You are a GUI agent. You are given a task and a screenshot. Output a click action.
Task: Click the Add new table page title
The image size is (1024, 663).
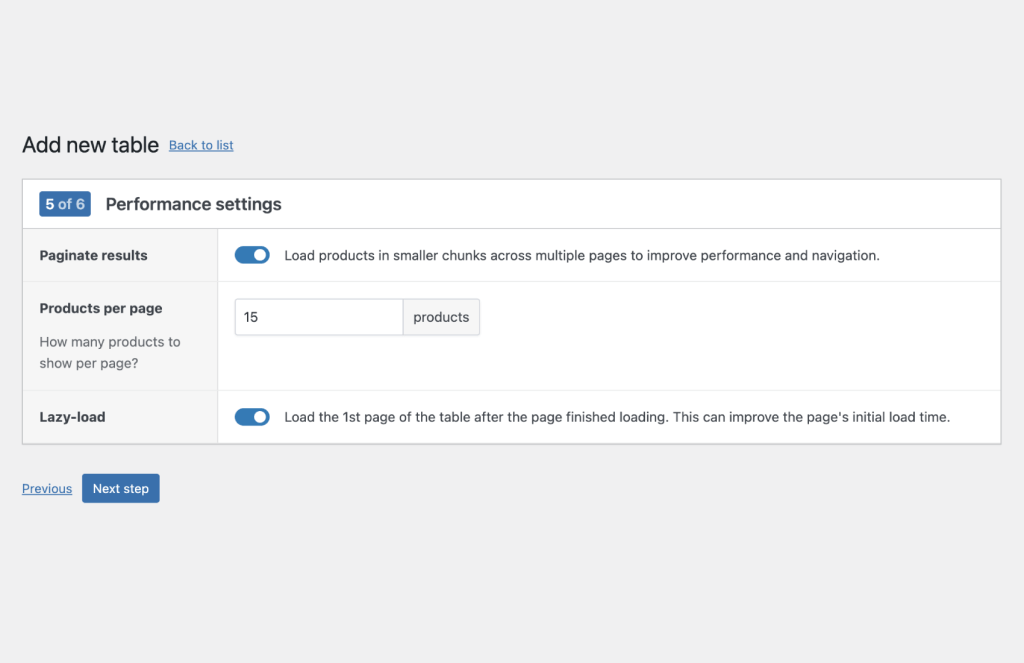(90, 145)
